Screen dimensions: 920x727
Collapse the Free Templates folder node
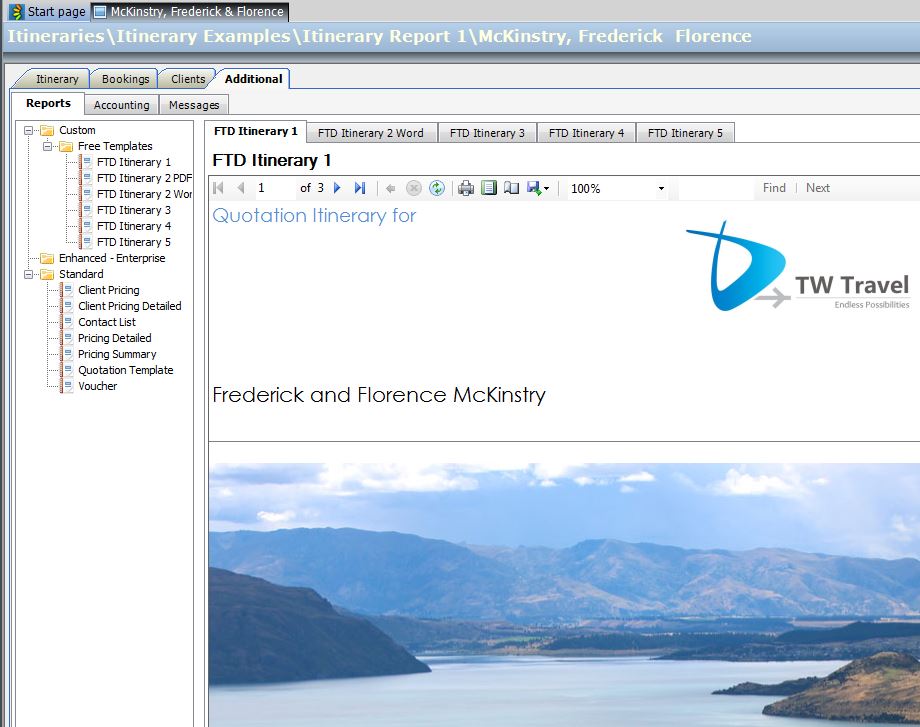pyautogui.click(x=48, y=146)
